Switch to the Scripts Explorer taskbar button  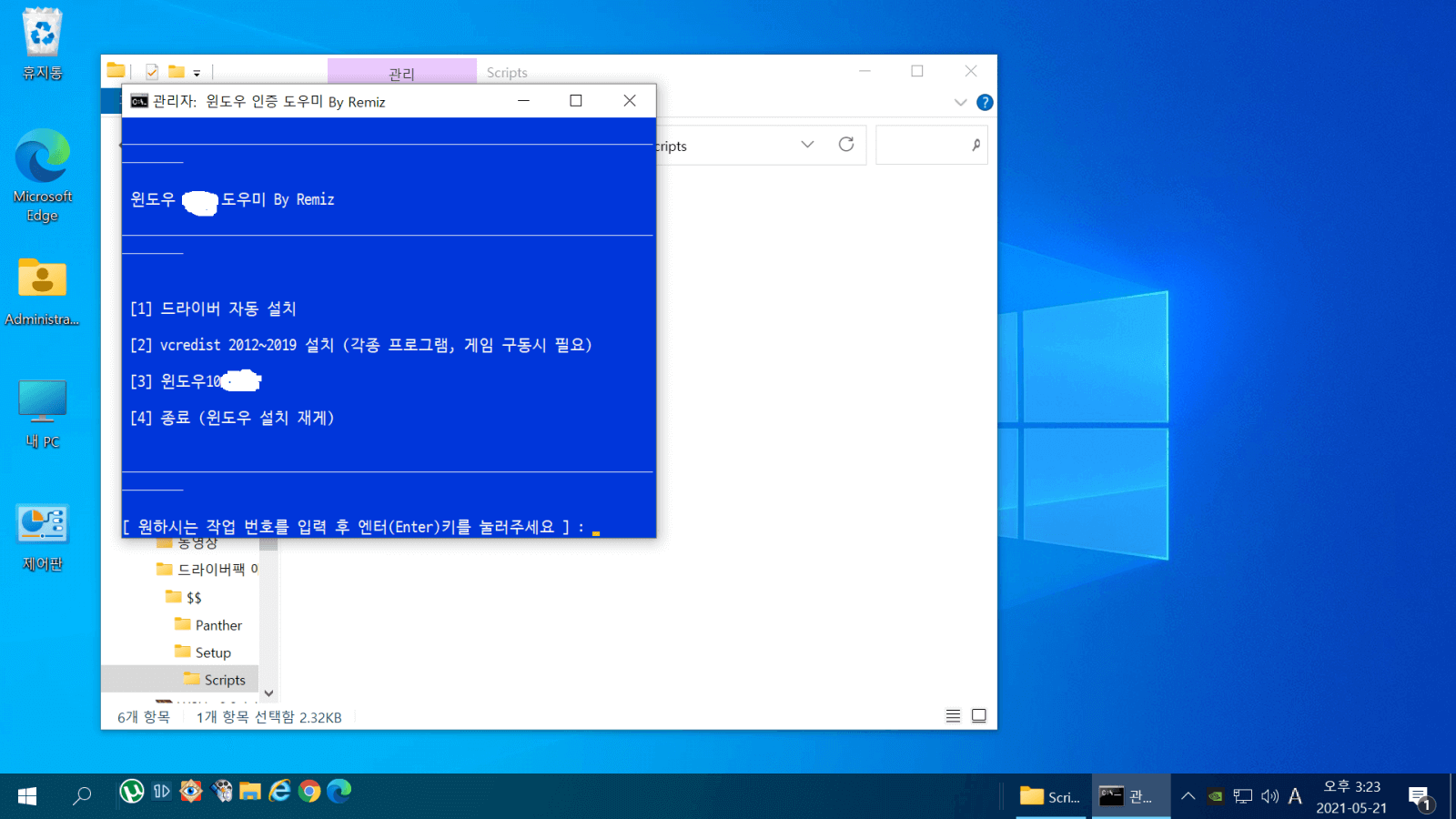(x=1051, y=796)
